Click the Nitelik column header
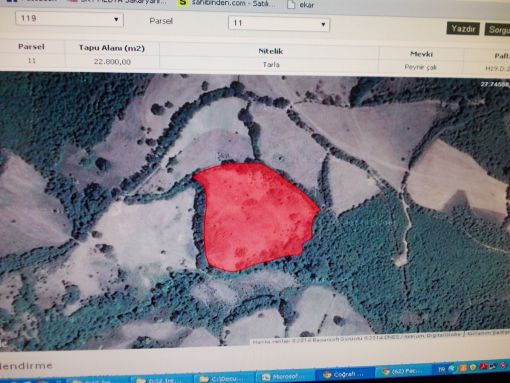Image resolution: width=510 pixels, height=383 pixels. pyautogui.click(x=271, y=51)
